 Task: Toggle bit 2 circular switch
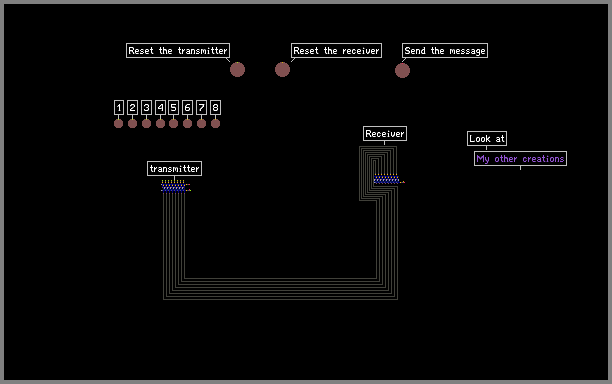click(x=133, y=124)
